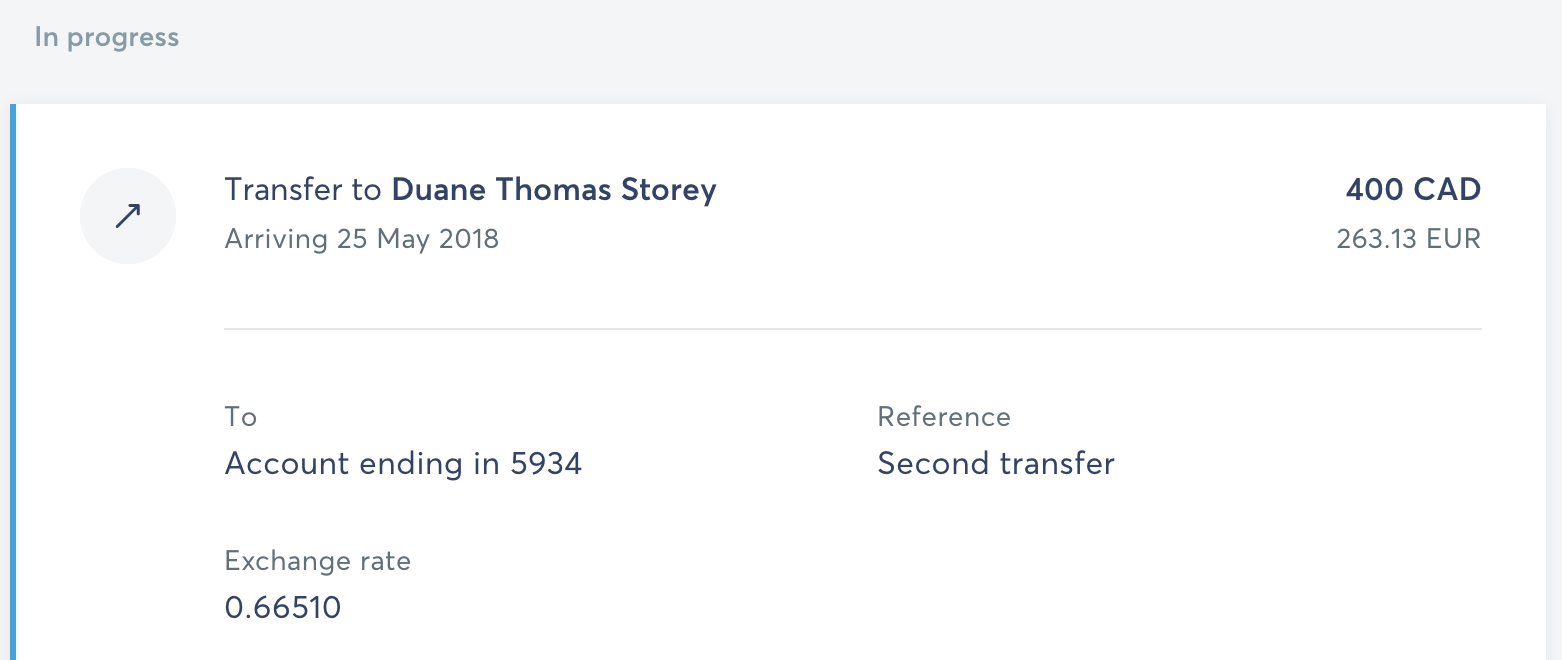1562x660 pixels.
Task: Open recipient name Duane Thomas Storey
Action: 554,190
